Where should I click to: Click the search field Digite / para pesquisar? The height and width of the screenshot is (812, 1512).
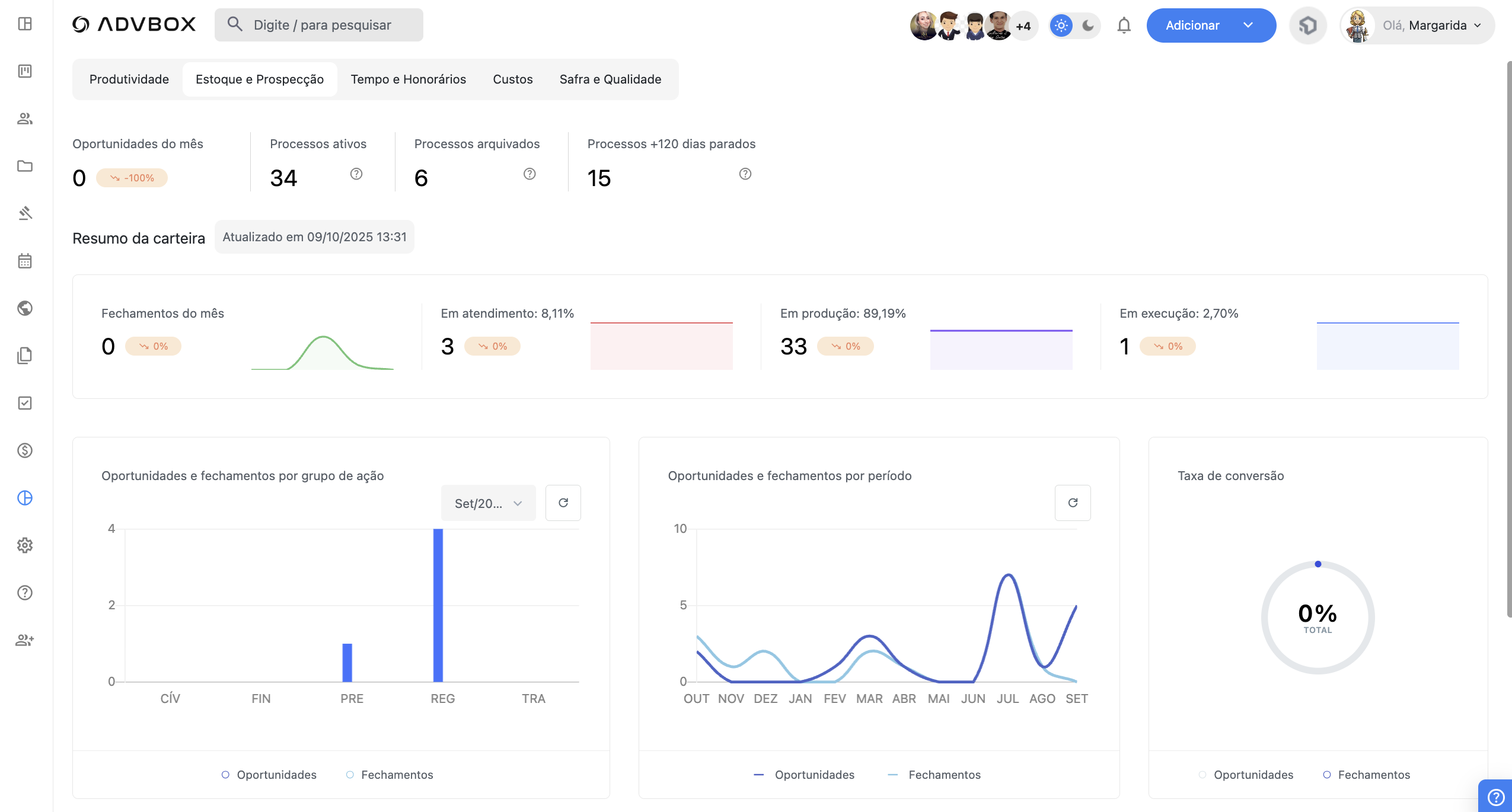point(320,25)
